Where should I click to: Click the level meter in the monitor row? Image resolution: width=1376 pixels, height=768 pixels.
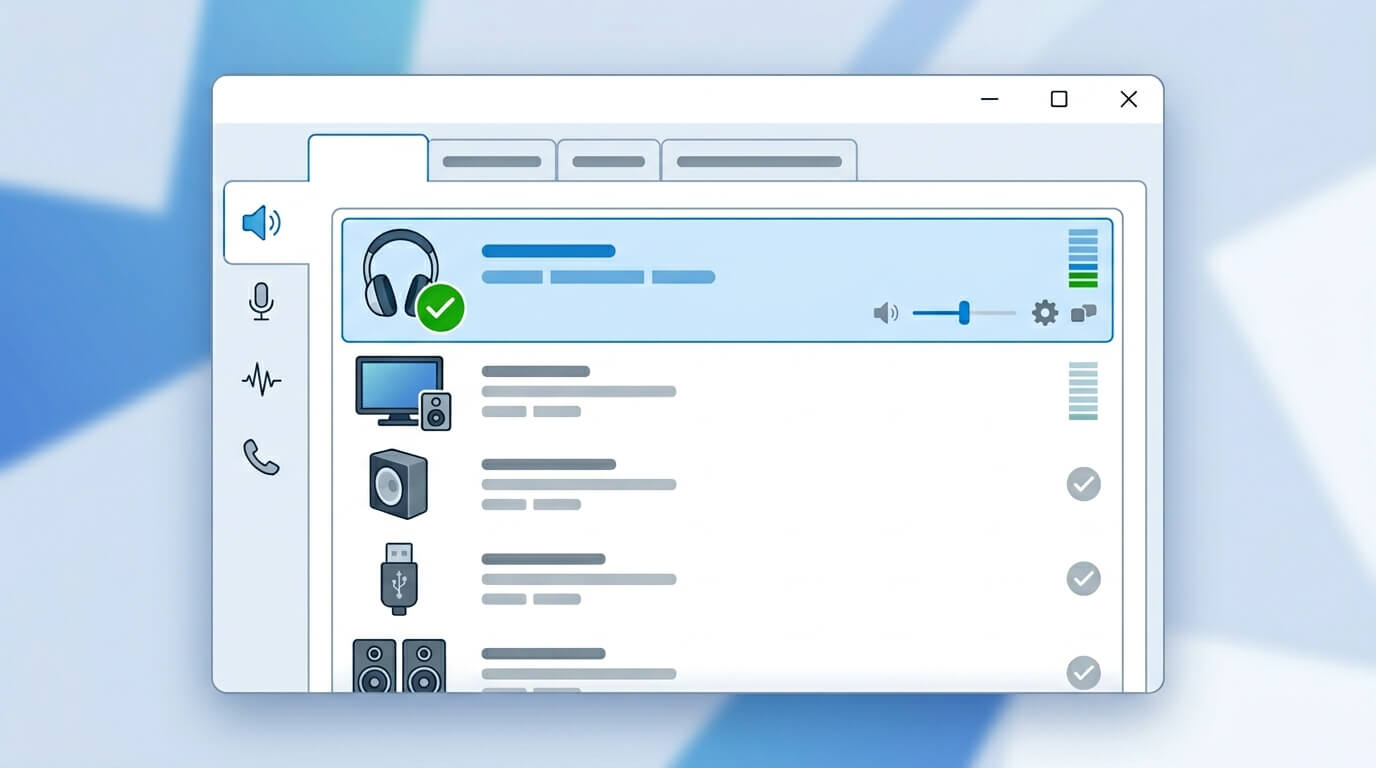[x=1083, y=391]
